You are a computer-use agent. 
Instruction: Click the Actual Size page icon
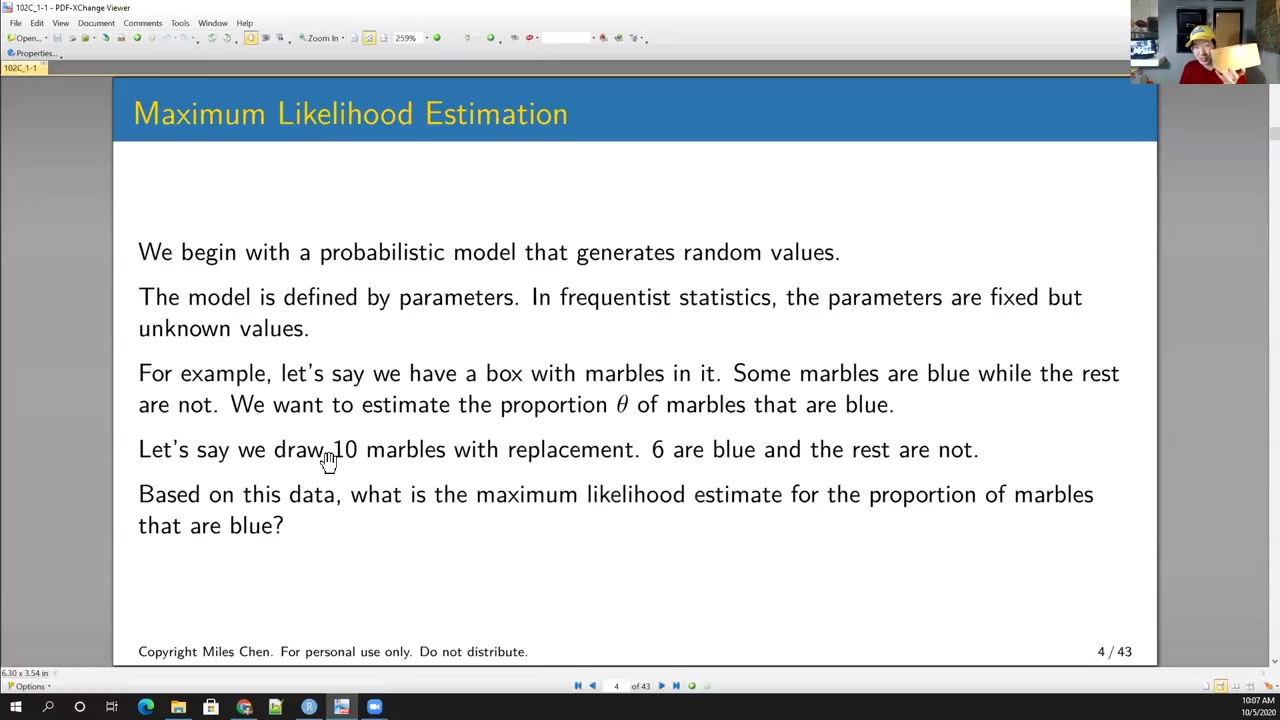pyautogui.click(x=354, y=38)
